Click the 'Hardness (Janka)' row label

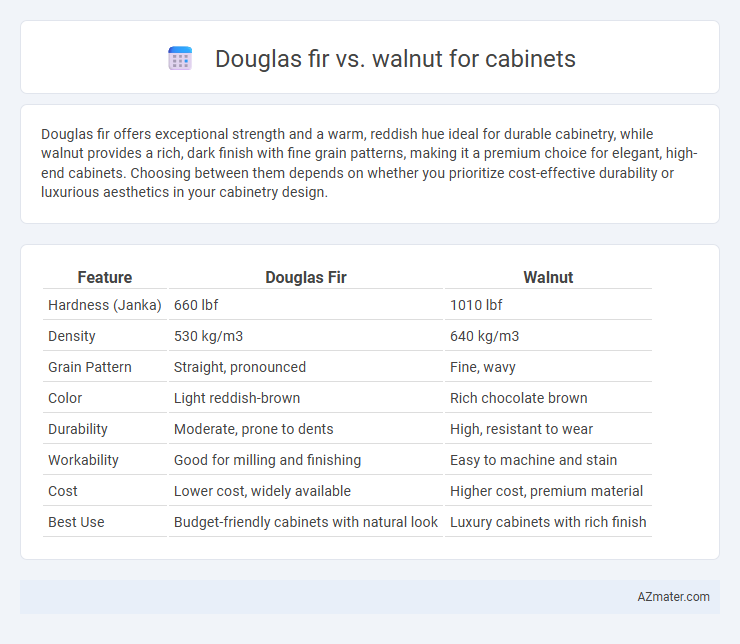point(105,305)
